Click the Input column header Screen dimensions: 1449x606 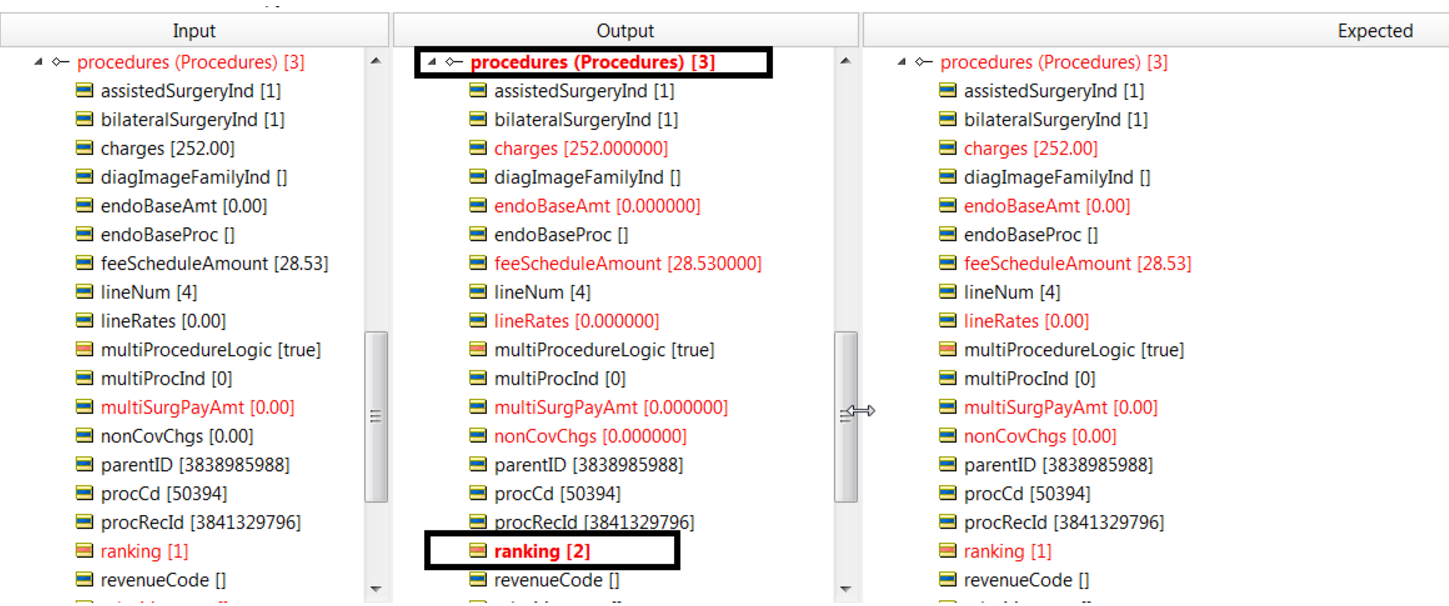pyautogui.click(x=195, y=31)
